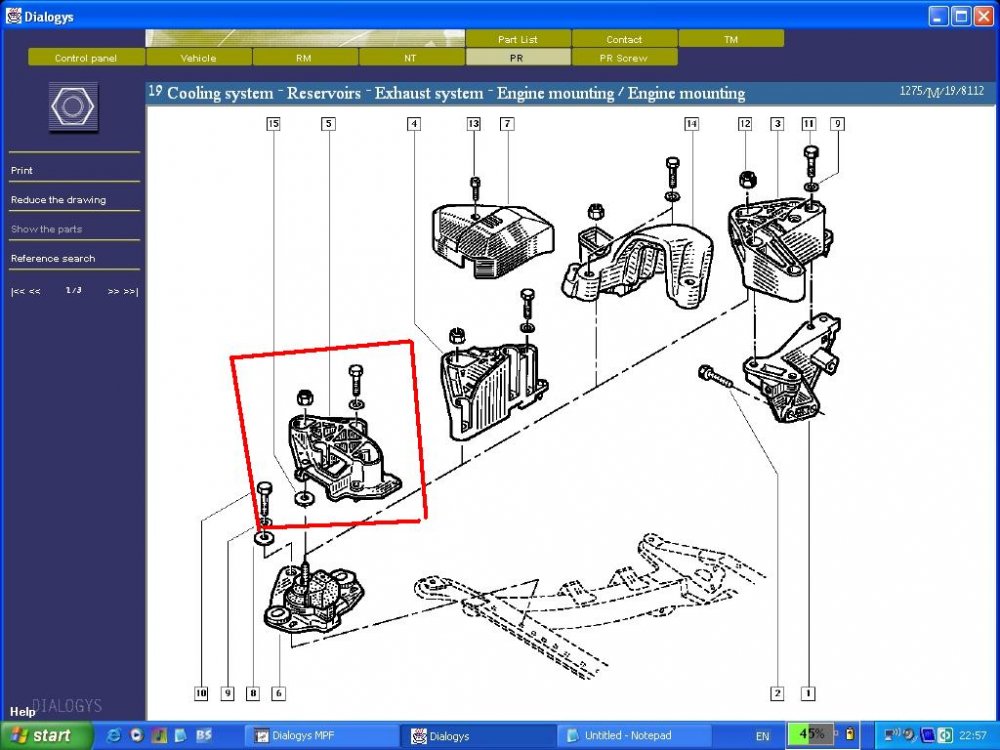
Task: Click the taskbar clock showing 22:57
Action: 973,735
